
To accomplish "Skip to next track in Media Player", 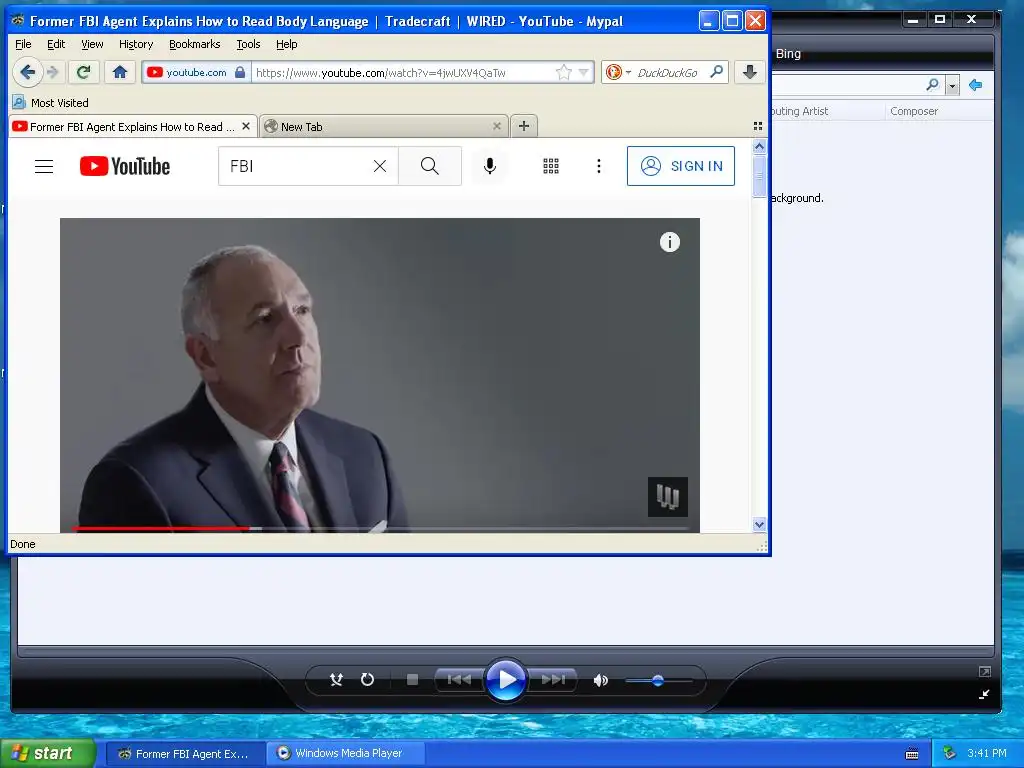I will [553, 680].
